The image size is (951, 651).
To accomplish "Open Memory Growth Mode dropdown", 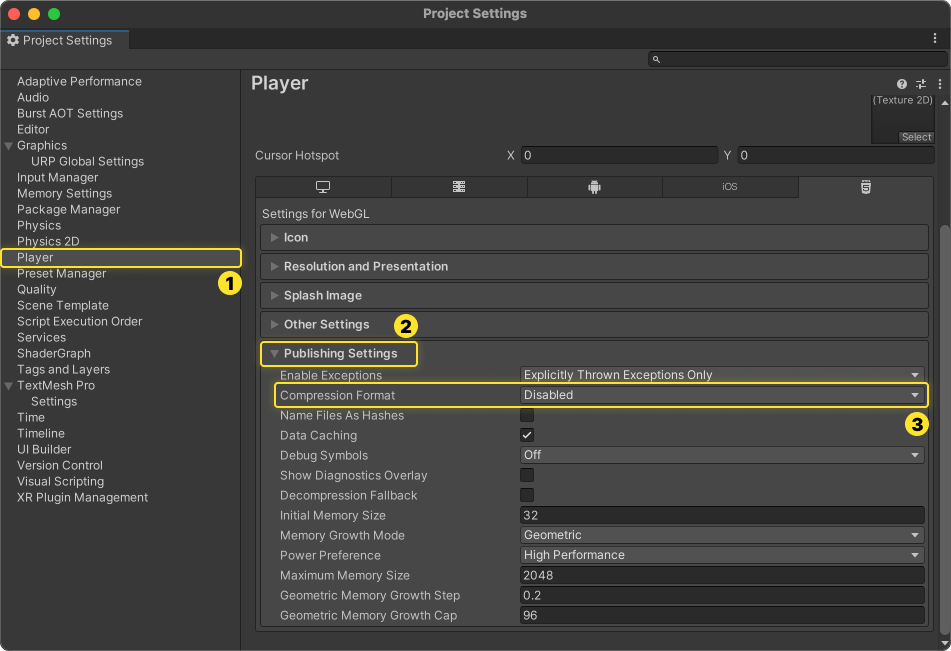I will coord(722,535).
